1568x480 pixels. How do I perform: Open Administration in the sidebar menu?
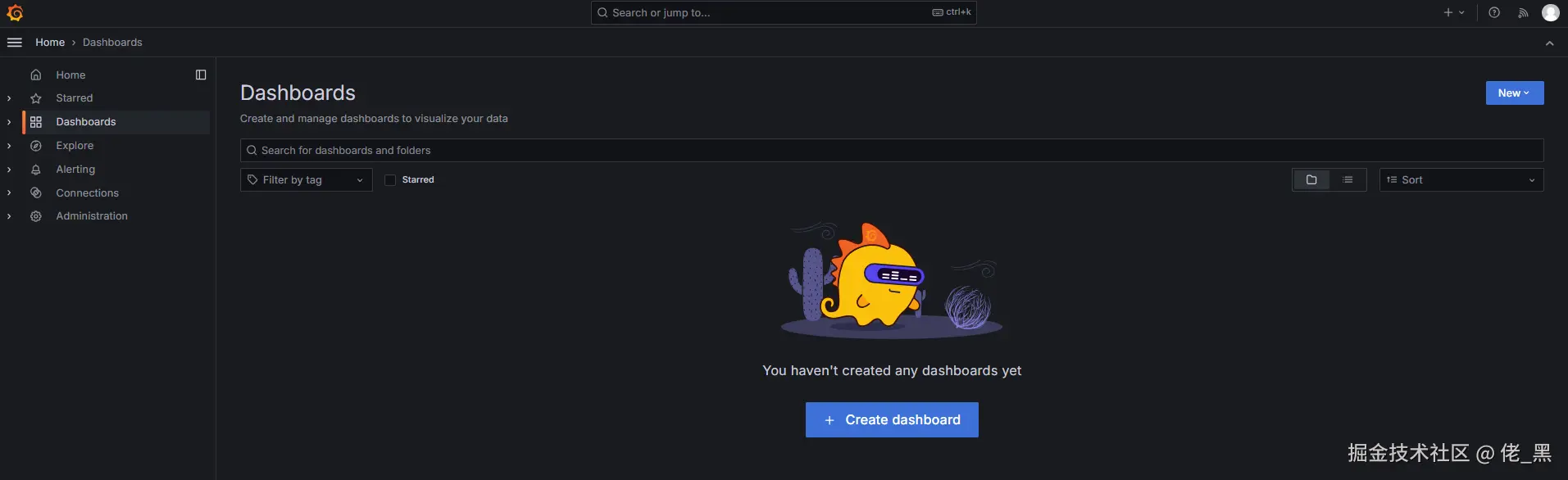pyautogui.click(x=92, y=216)
